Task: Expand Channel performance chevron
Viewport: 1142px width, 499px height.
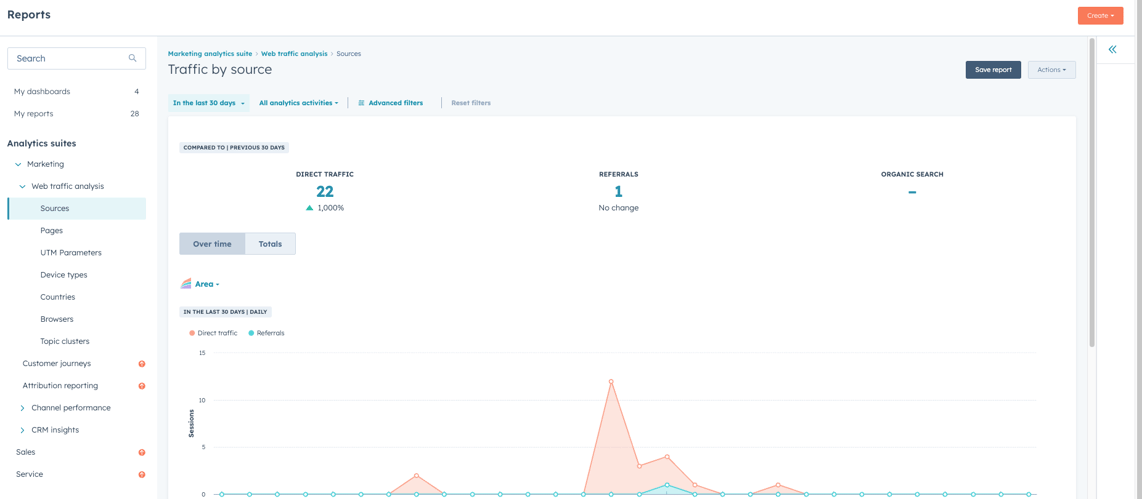Action: point(23,408)
